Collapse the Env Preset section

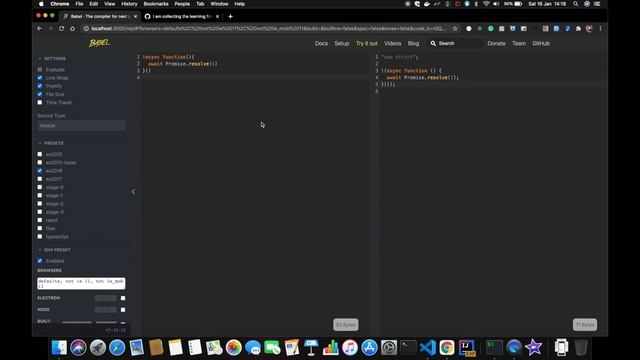coord(54,250)
